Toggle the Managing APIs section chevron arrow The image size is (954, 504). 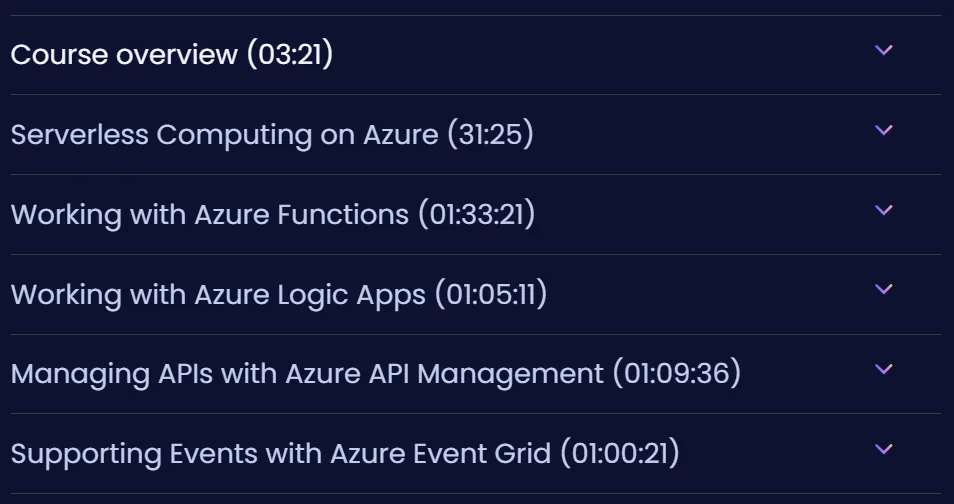(883, 369)
